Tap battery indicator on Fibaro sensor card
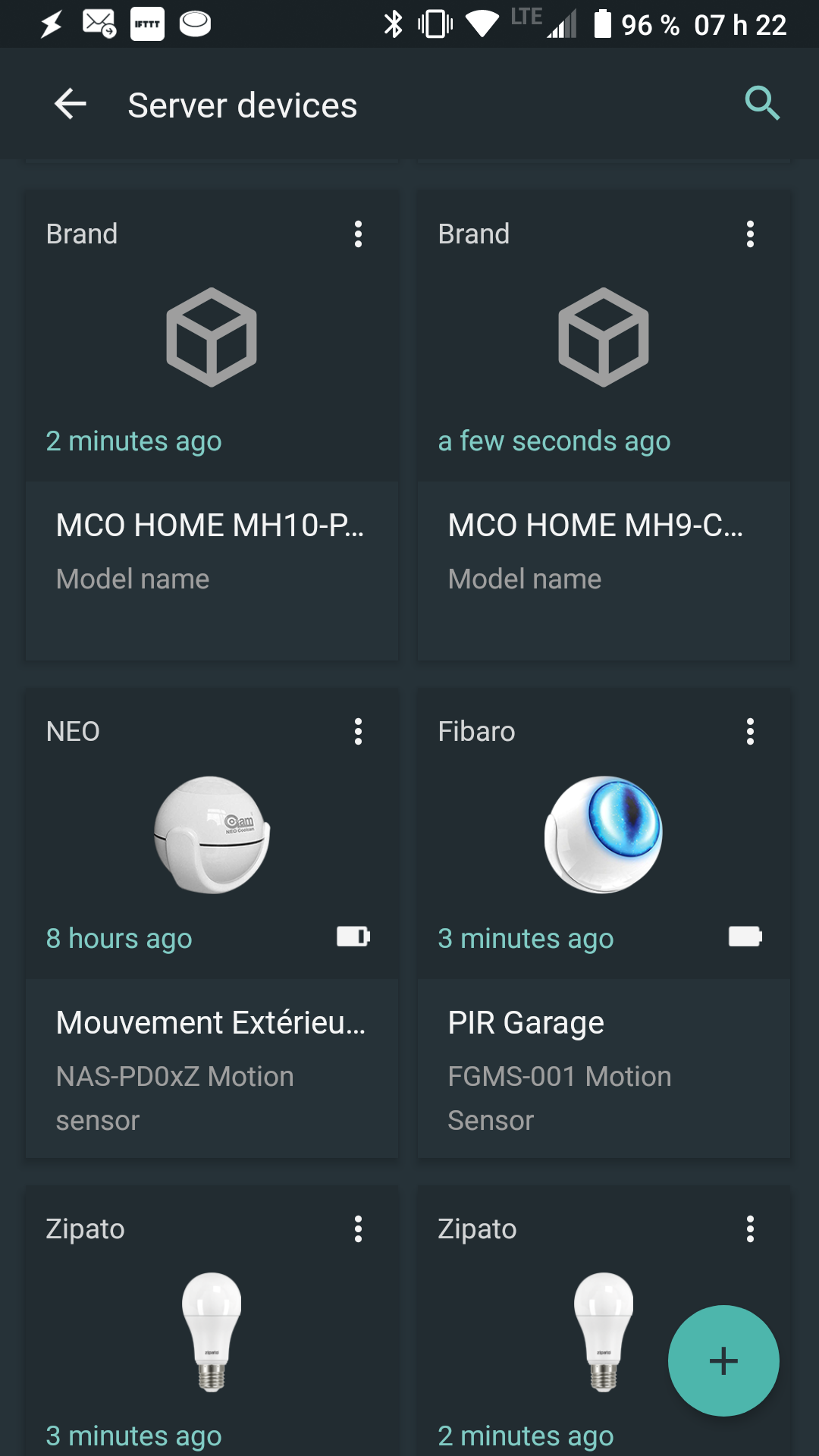This screenshot has height=1456, width=819. (x=745, y=937)
